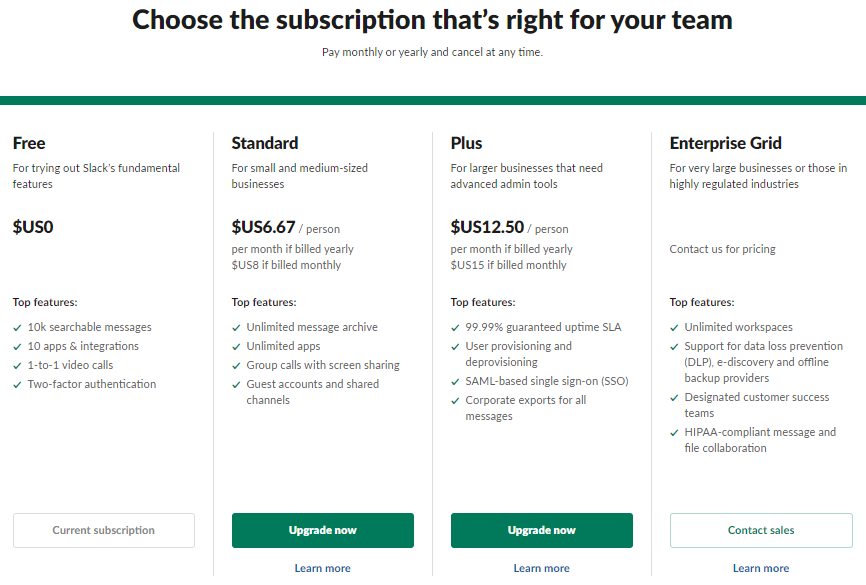Click checkmark next to Two-factor authentication
This screenshot has height=585, width=866.
(x=17, y=384)
